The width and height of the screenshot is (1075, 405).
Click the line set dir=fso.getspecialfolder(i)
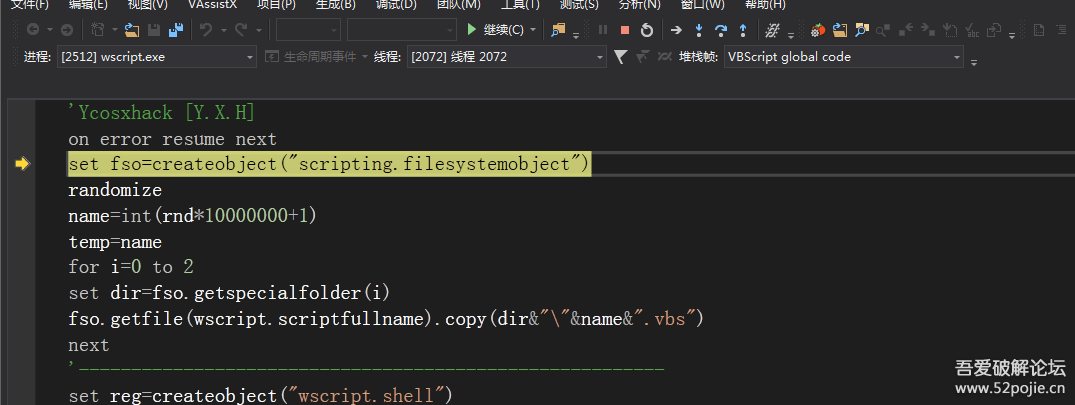(229, 293)
